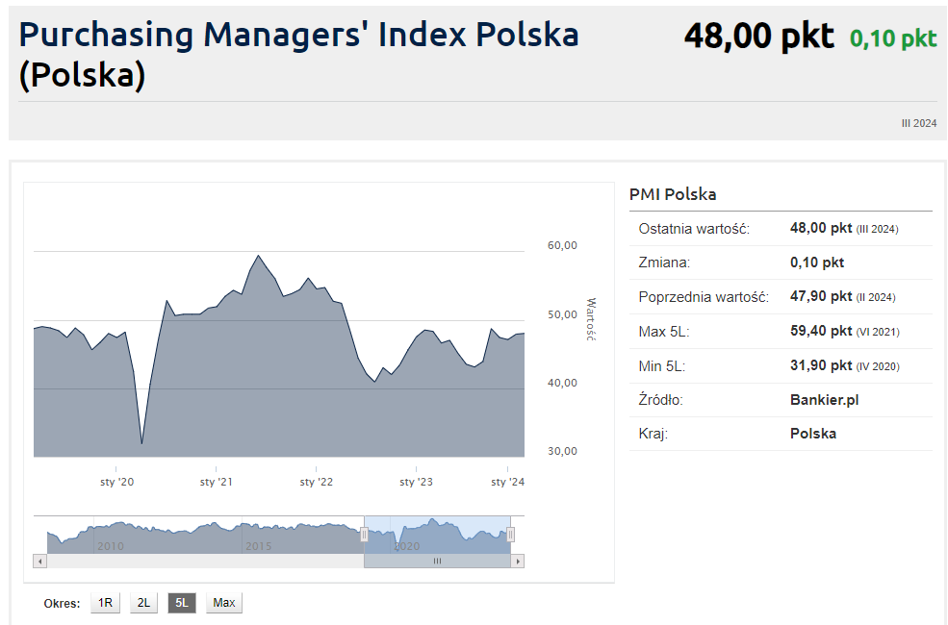The height and width of the screenshot is (625, 948).
Task: Click the navigator scroll right arrow
Action: (517, 561)
